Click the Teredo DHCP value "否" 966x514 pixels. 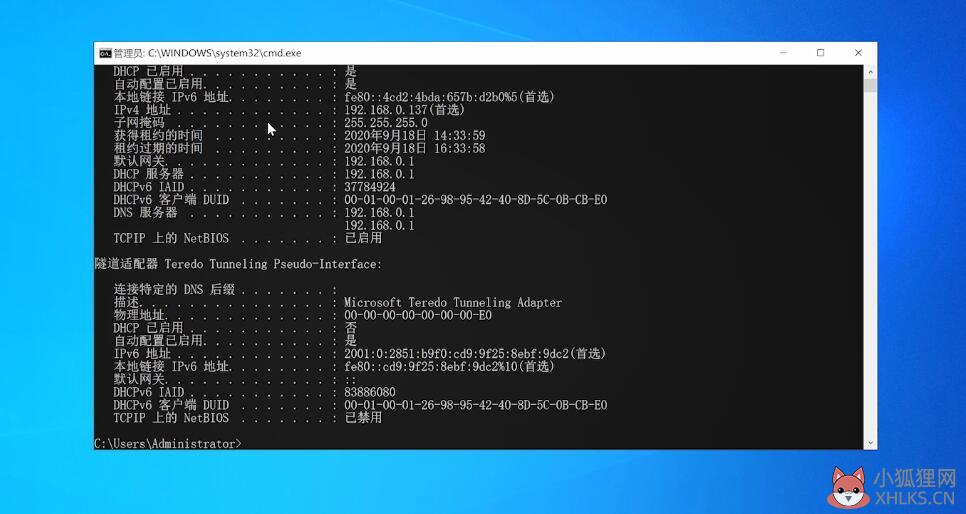[351, 328]
